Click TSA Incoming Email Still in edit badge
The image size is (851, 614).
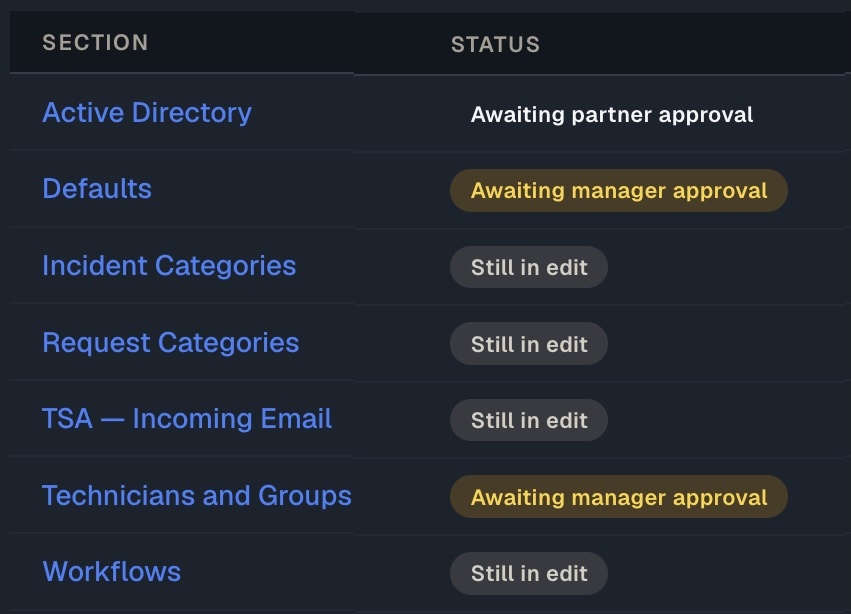(x=529, y=420)
